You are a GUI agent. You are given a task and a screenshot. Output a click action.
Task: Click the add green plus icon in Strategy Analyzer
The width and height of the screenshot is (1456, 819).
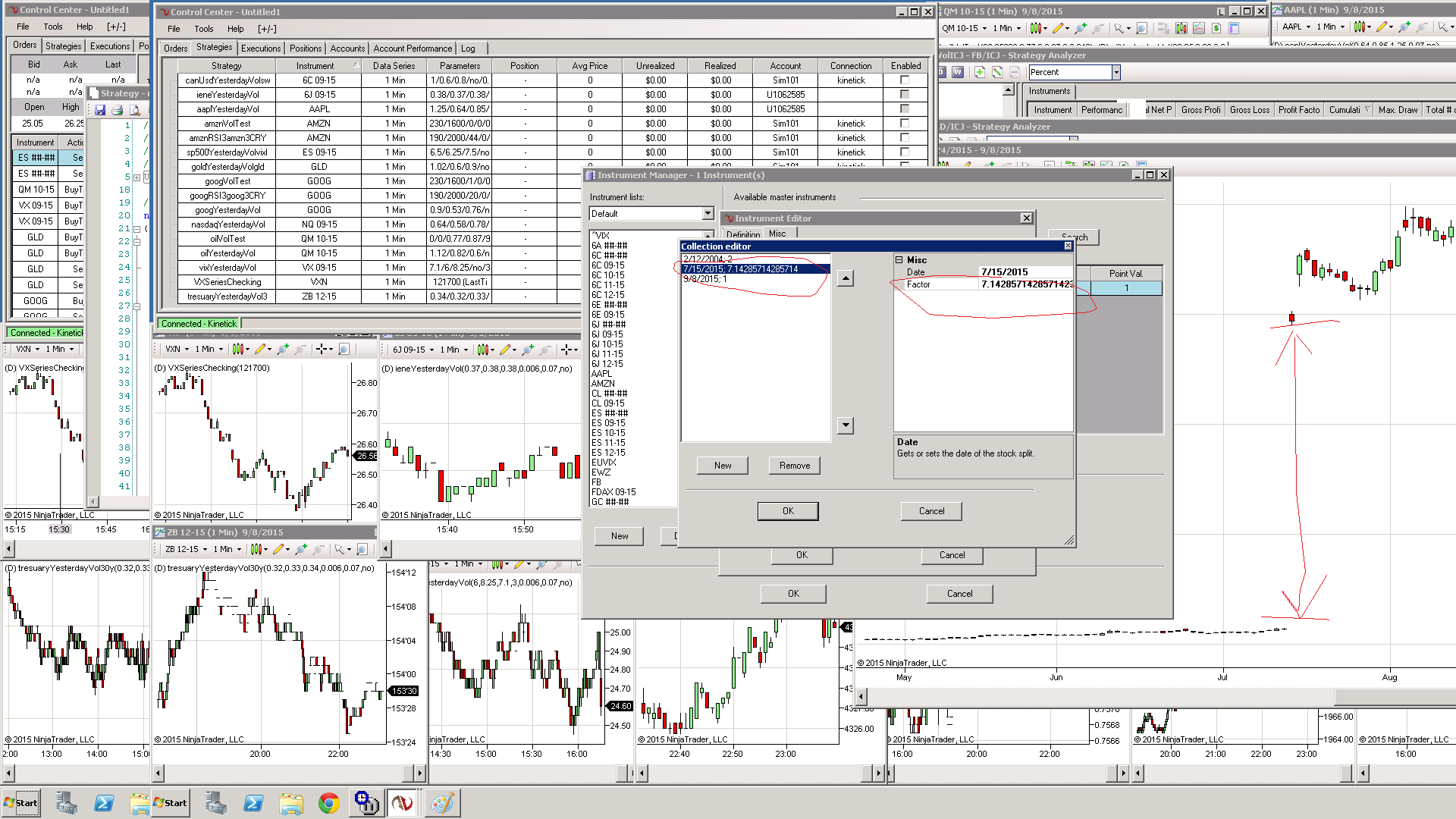979,72
